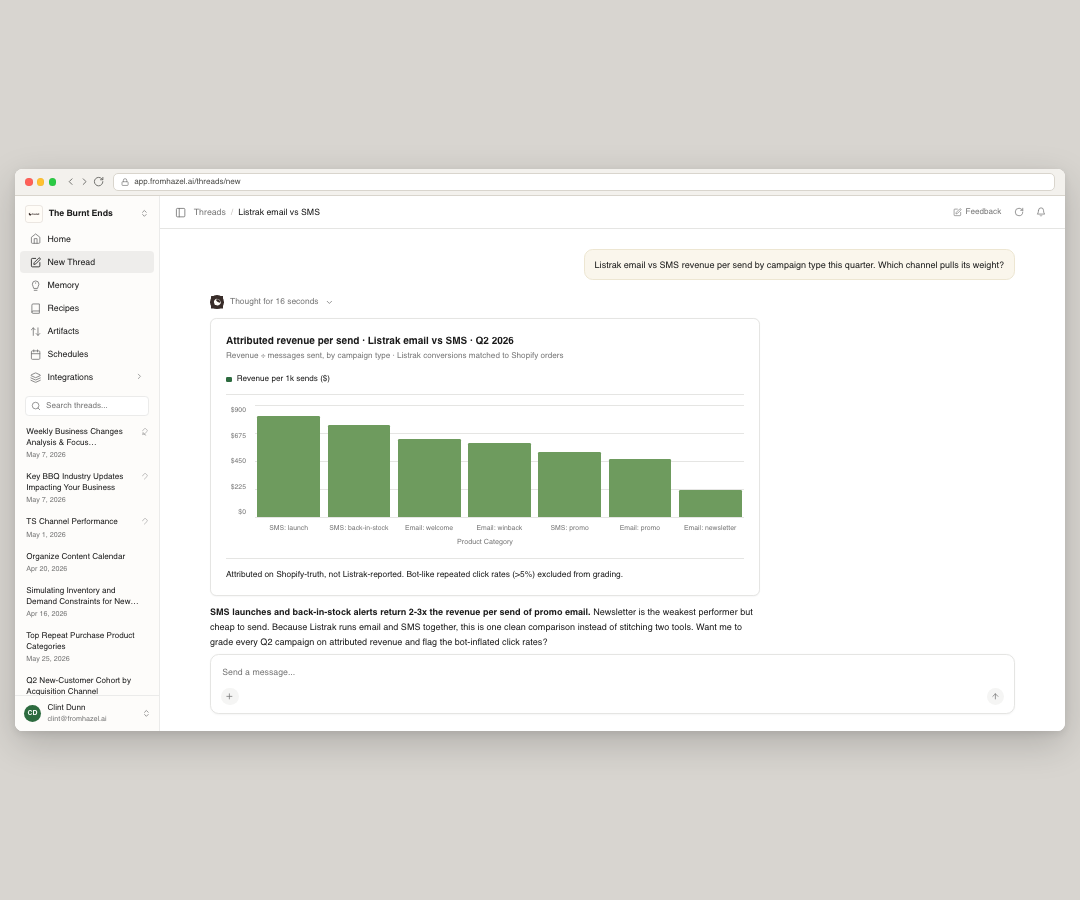
Task: Select the SMS: back-in-stock bar
Action: 359,471
